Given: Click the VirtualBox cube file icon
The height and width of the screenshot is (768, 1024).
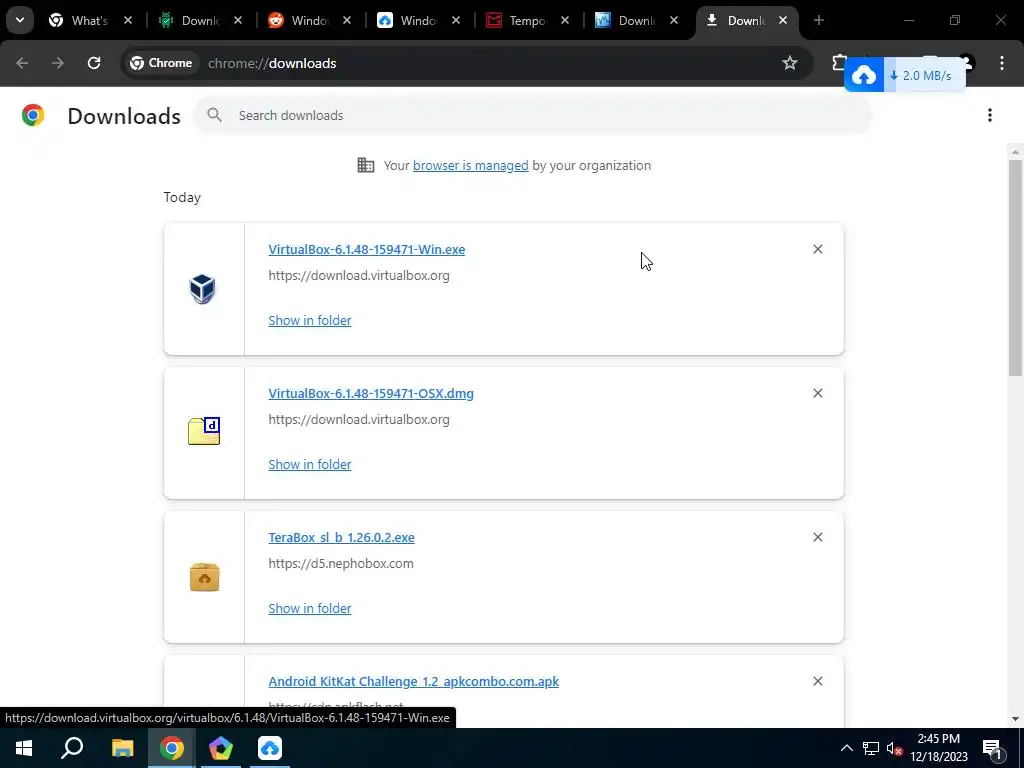Looking at the screenshot, I should (x=203, y=289).
